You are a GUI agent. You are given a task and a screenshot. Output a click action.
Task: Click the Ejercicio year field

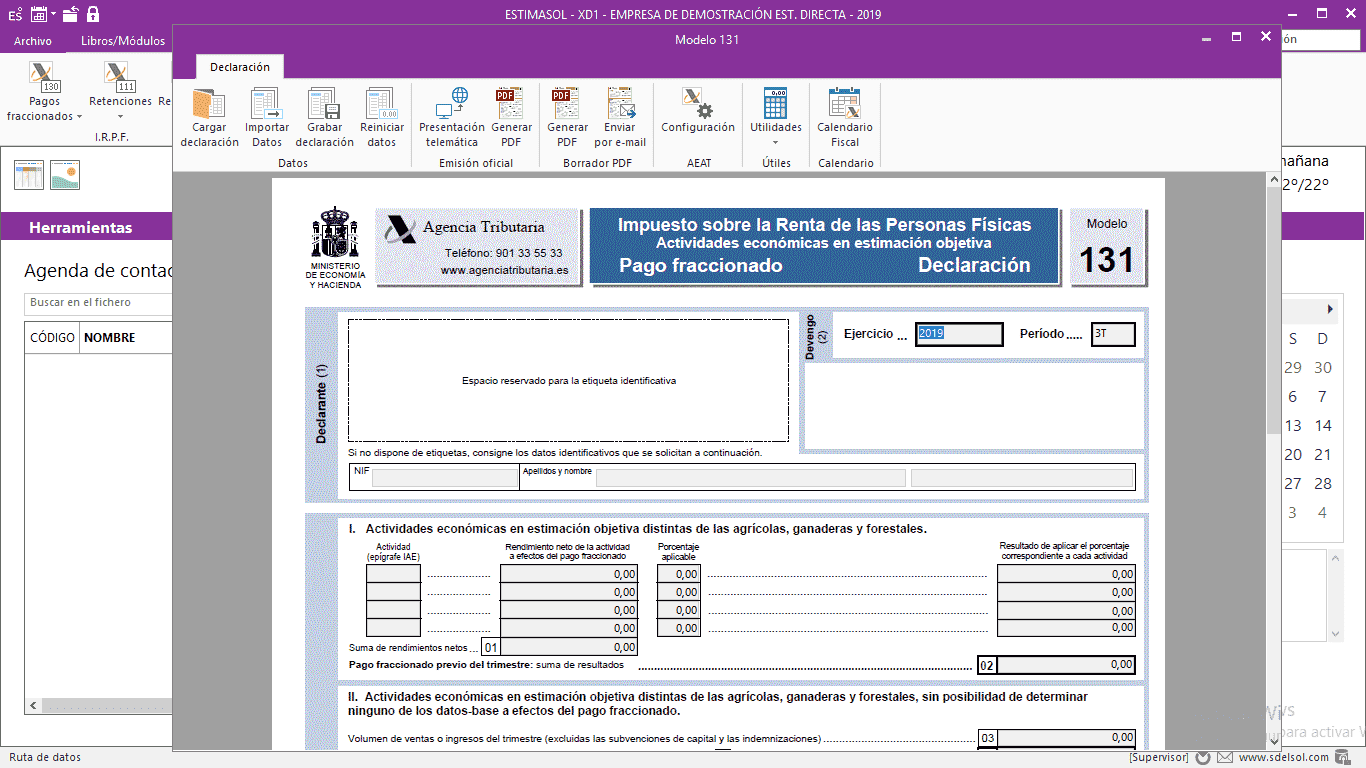(x=959, y=334)
